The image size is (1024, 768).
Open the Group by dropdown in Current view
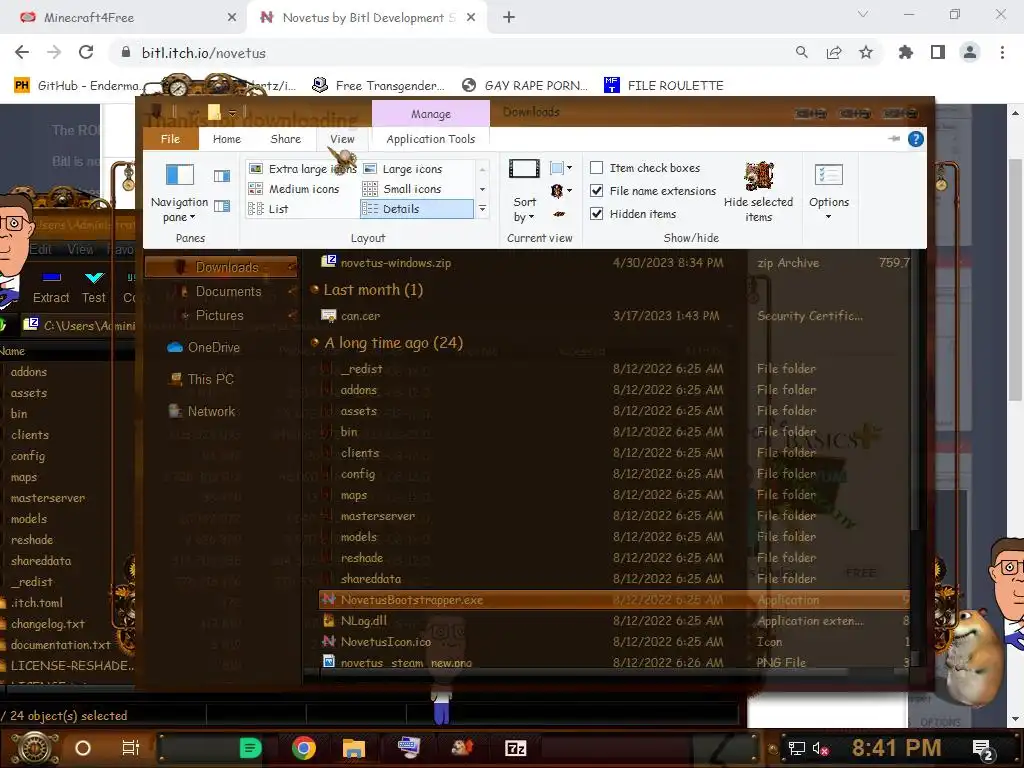click(560, 168)
